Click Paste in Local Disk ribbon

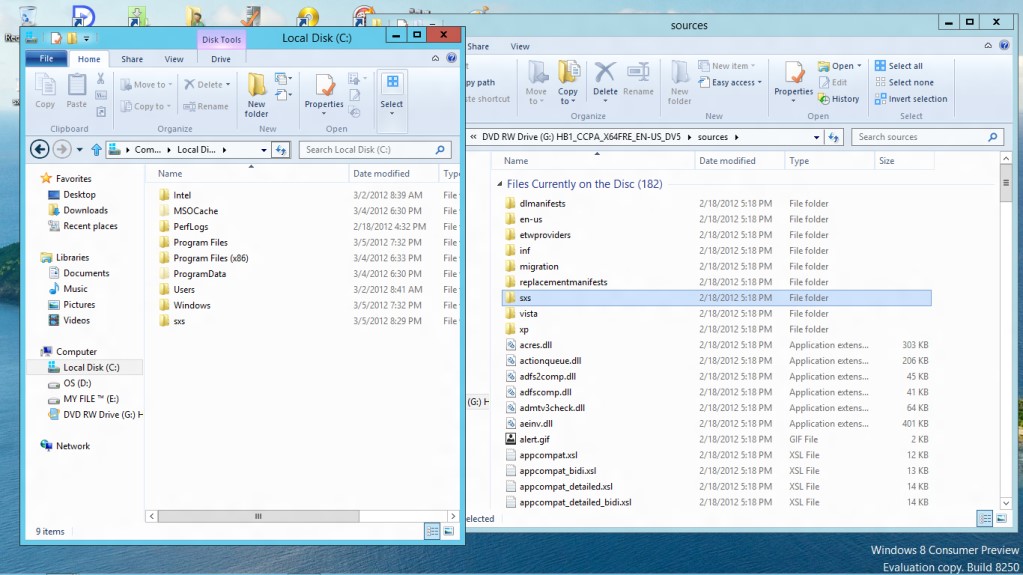pos(76,91)
